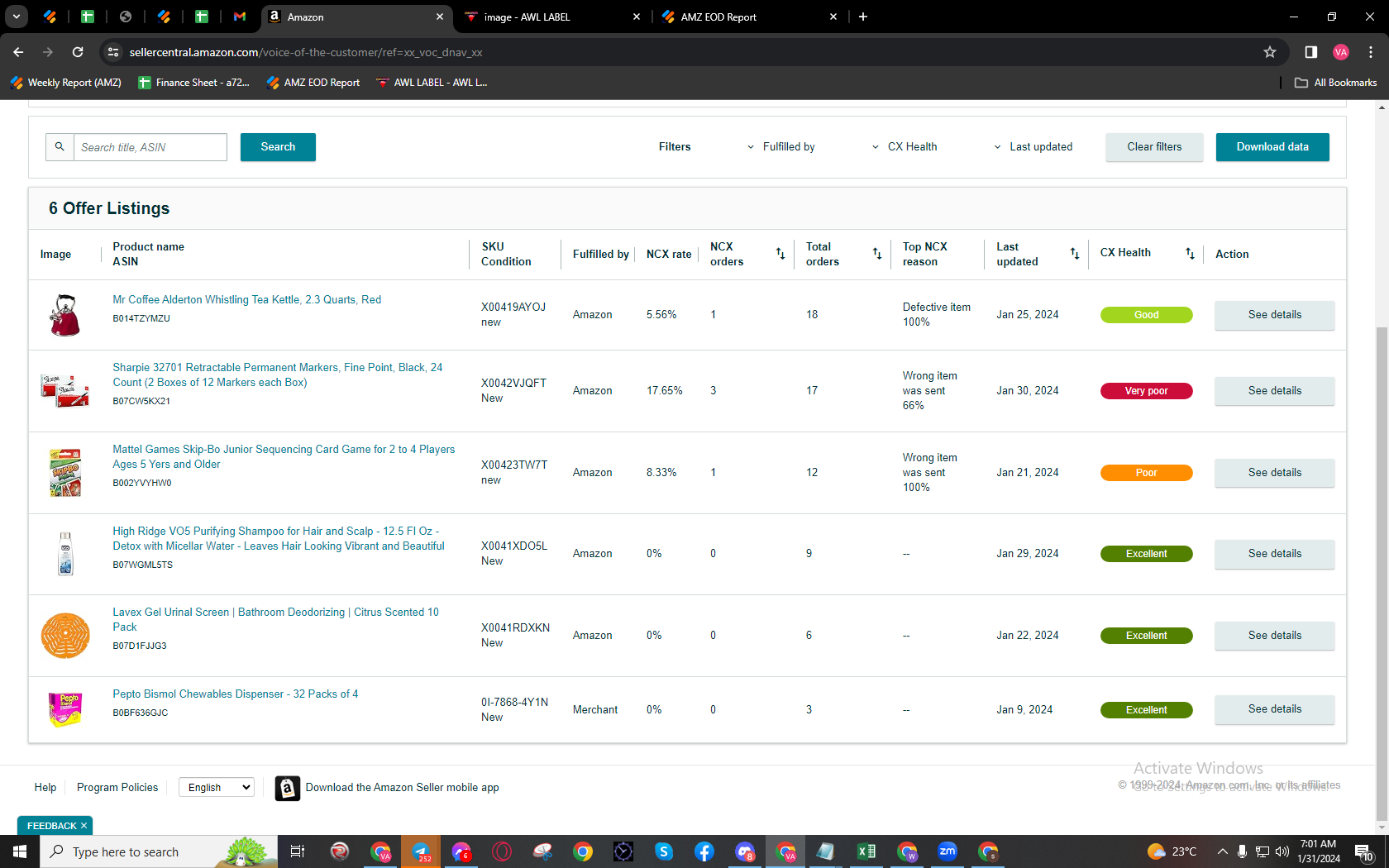
Task: Focus the Search title, ASIN field
Action: click(x=150, y=147)
